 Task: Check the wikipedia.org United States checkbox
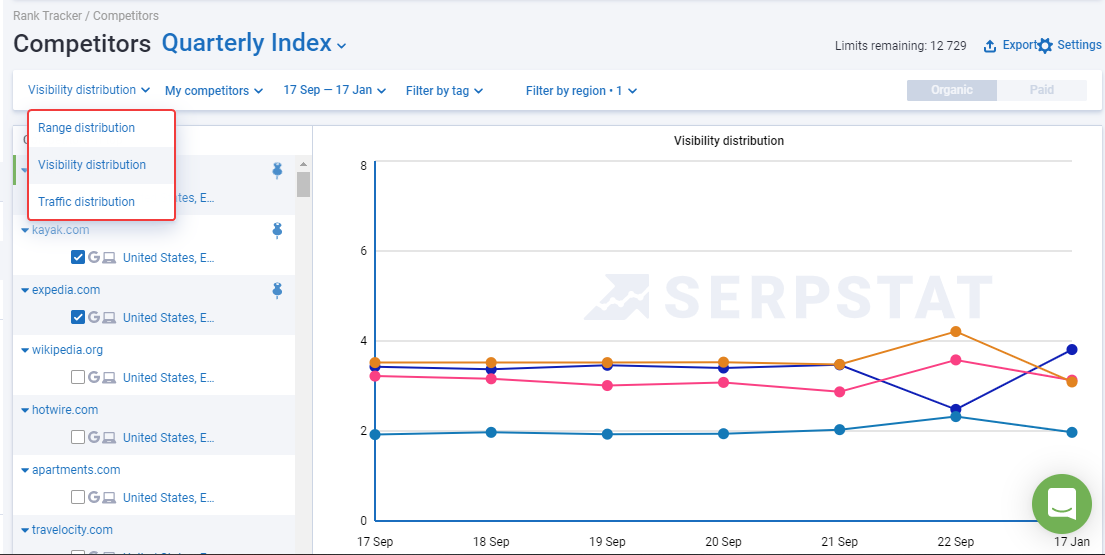pos(78,378)
